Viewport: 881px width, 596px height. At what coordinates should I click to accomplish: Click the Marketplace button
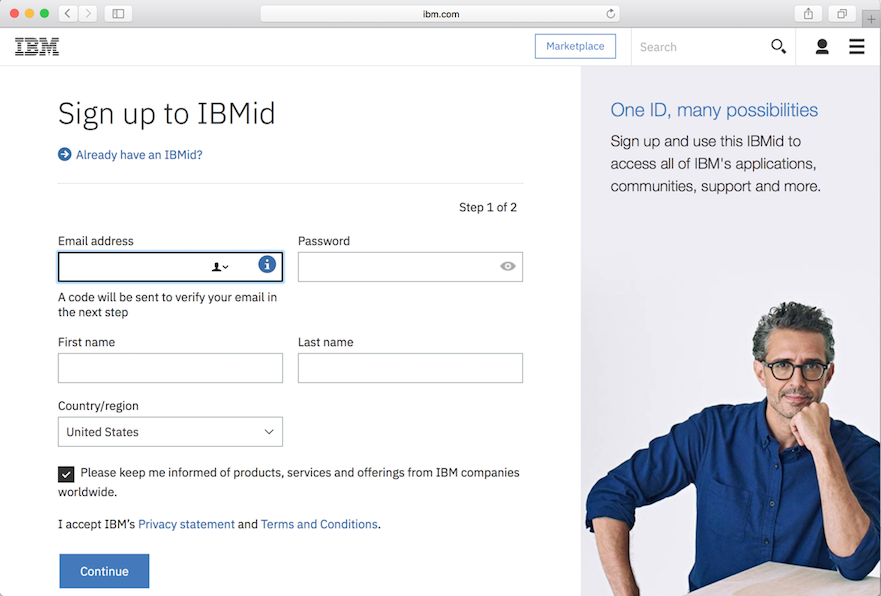(x=575, y=46)
